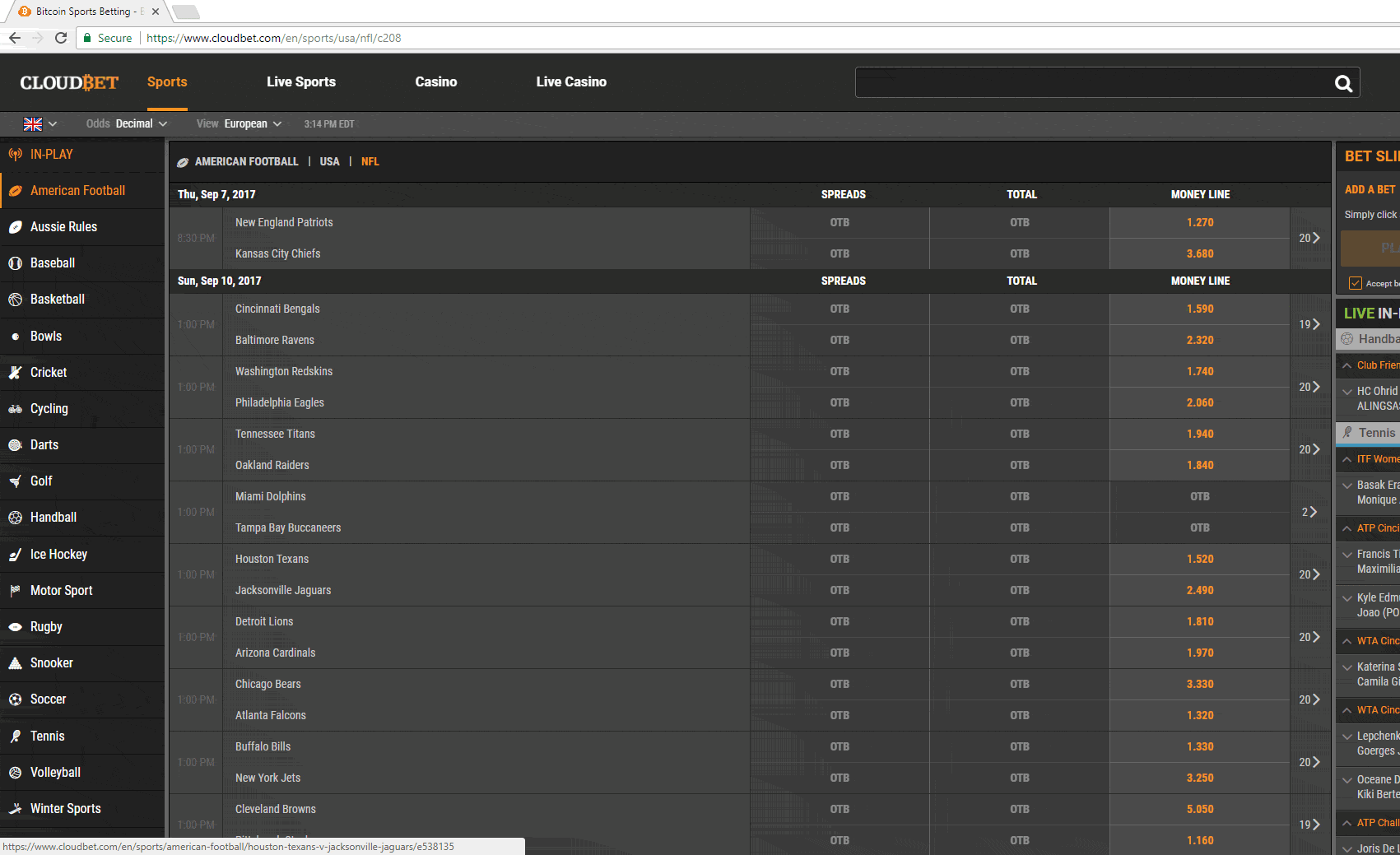Screen dimensions: 1400x855
Task: Click the Golf sidebar icon
Action: click(x=15, y=481)
